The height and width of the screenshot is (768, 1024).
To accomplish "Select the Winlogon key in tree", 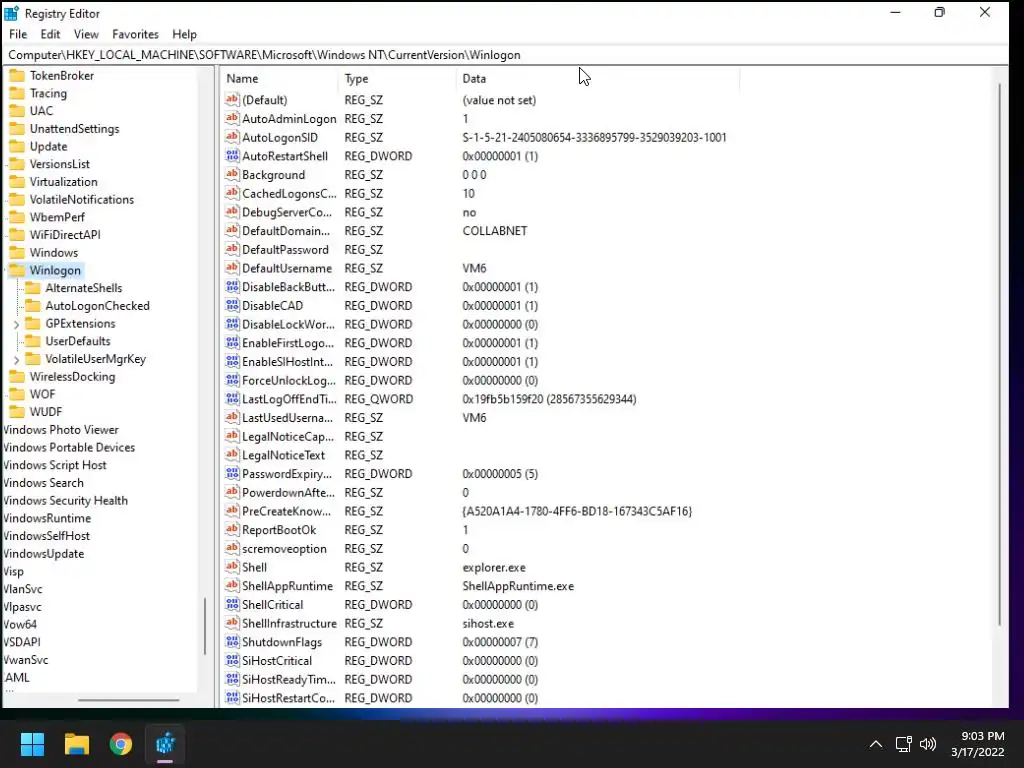I will pyautogui.click(x=55, y=270).
